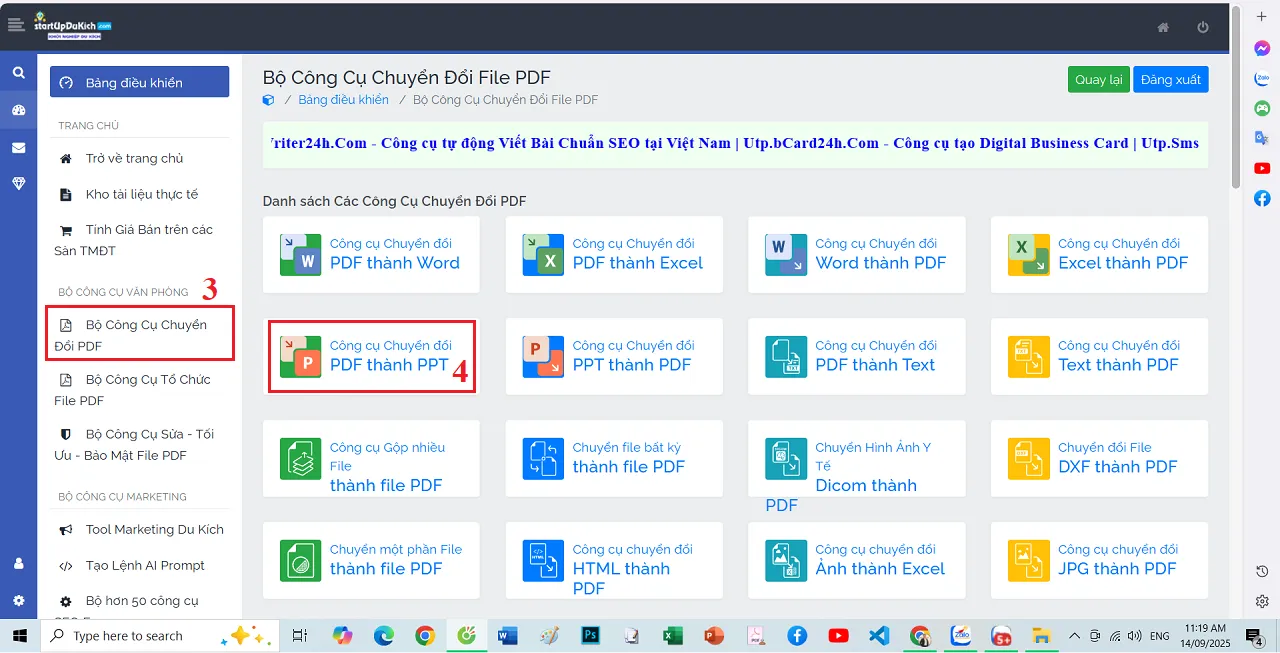1280x653 pixels.
Task: Open the Bảng điều khiển sidebar button
Action: [x=139, y=82]
